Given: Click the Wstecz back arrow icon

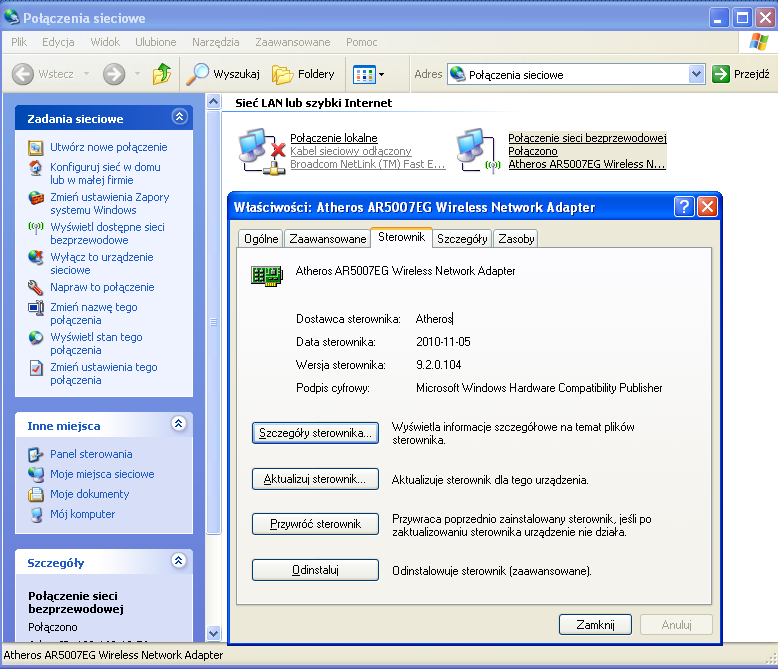Looking at the screenshot, I should click(23, 74).
